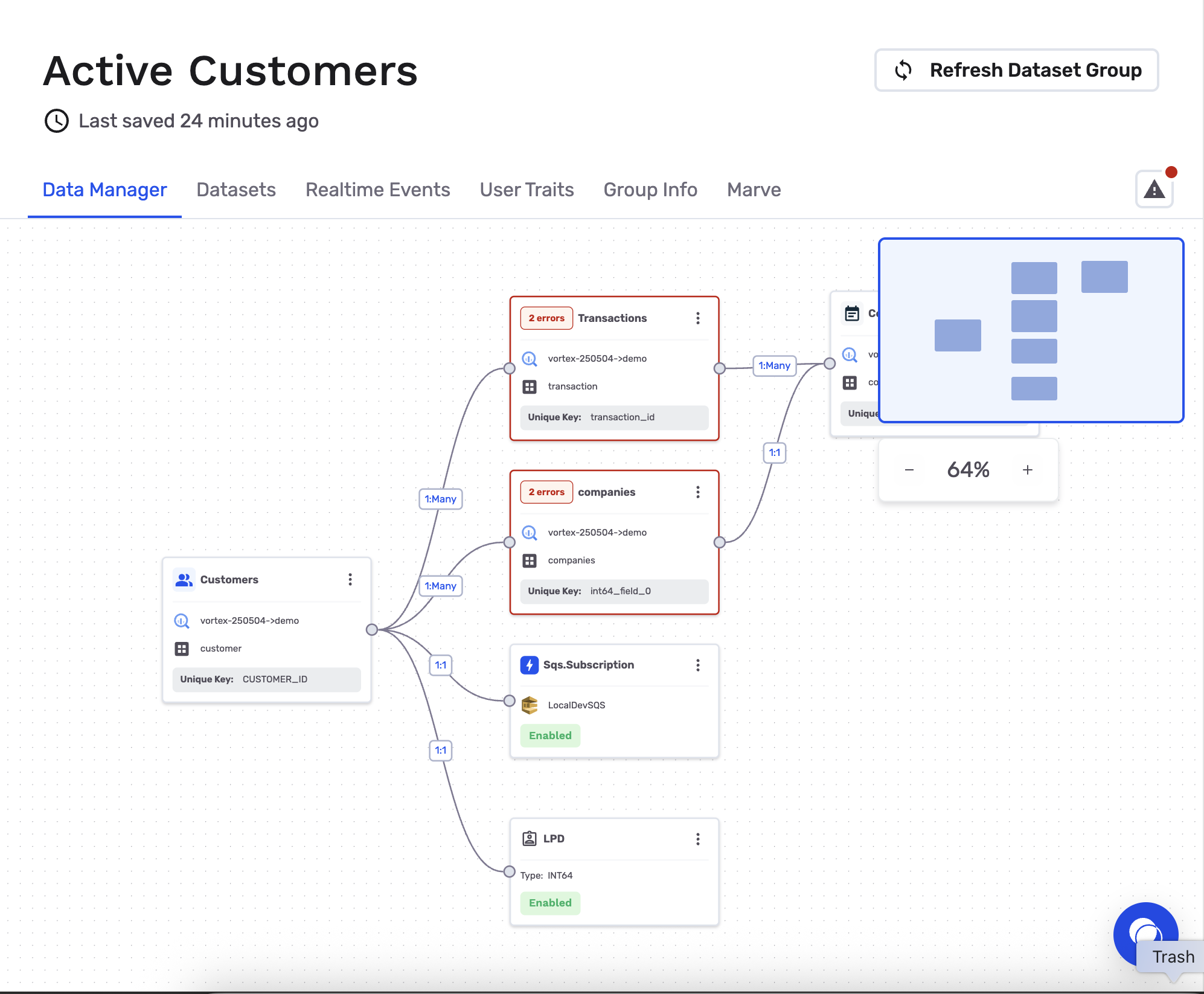Select the lightning icon on Sqs.Subscription node
Screen dimensions: 1204x994
click(x=530, y=665)
